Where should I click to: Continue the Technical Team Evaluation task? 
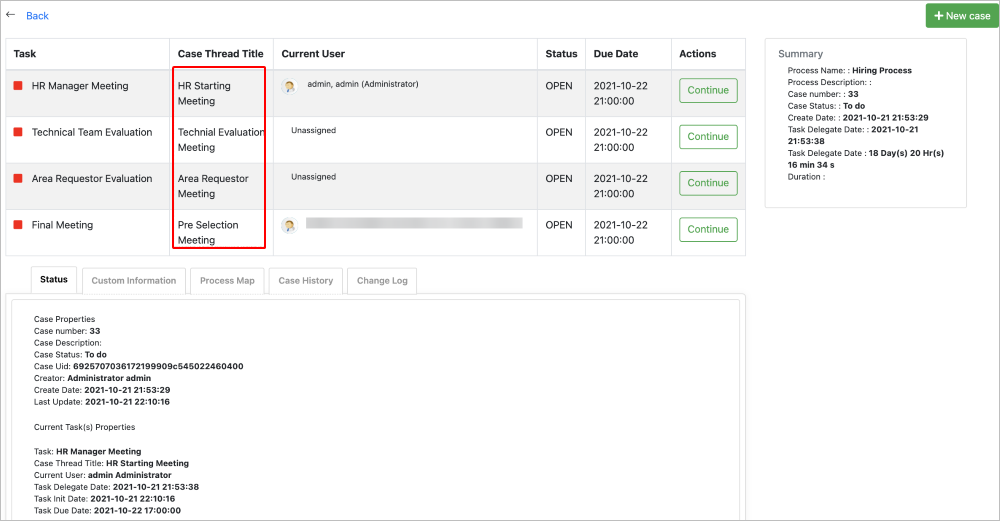708,137
